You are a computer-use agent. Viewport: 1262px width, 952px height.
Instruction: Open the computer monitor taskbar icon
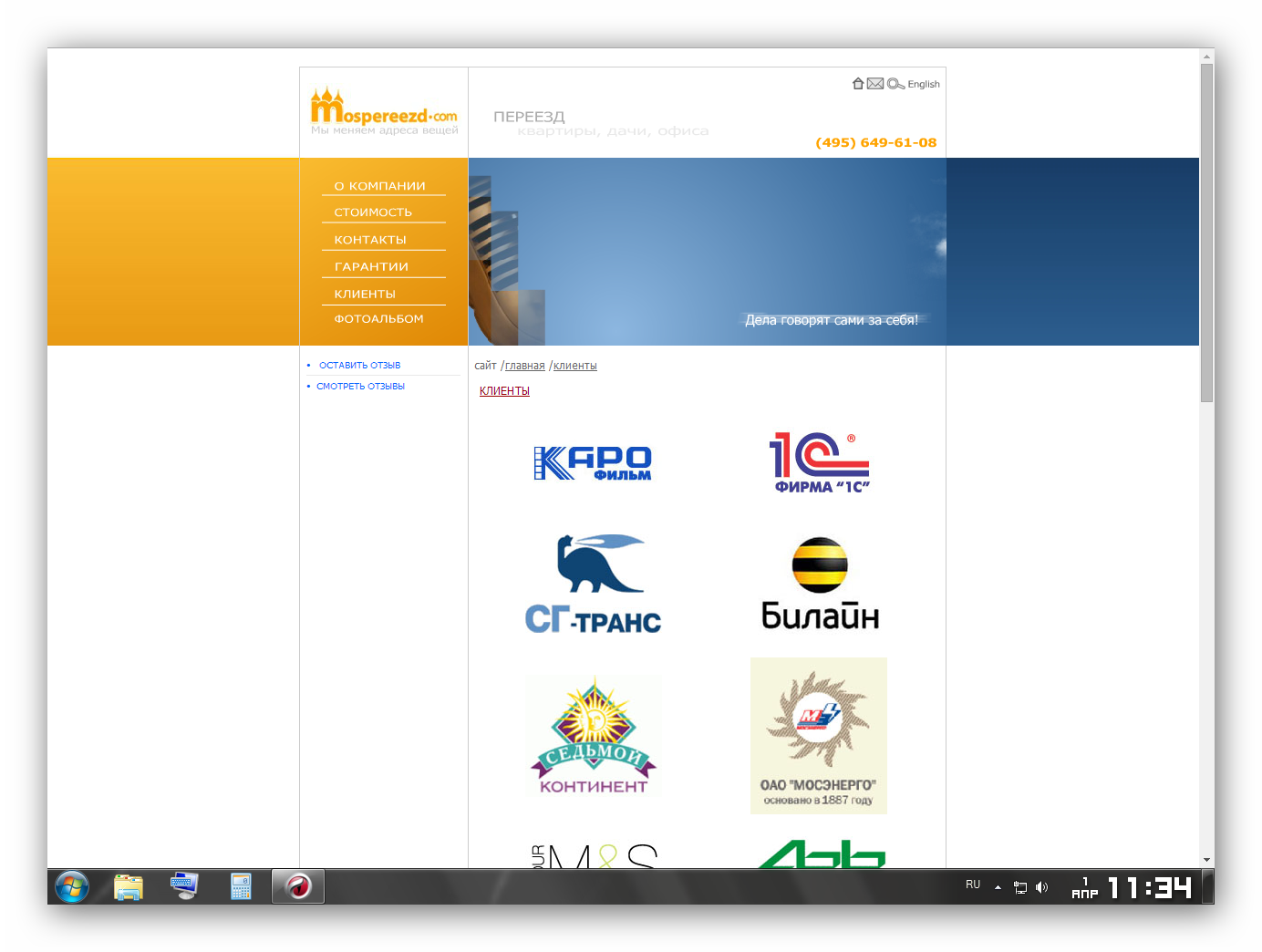point(184,886)
